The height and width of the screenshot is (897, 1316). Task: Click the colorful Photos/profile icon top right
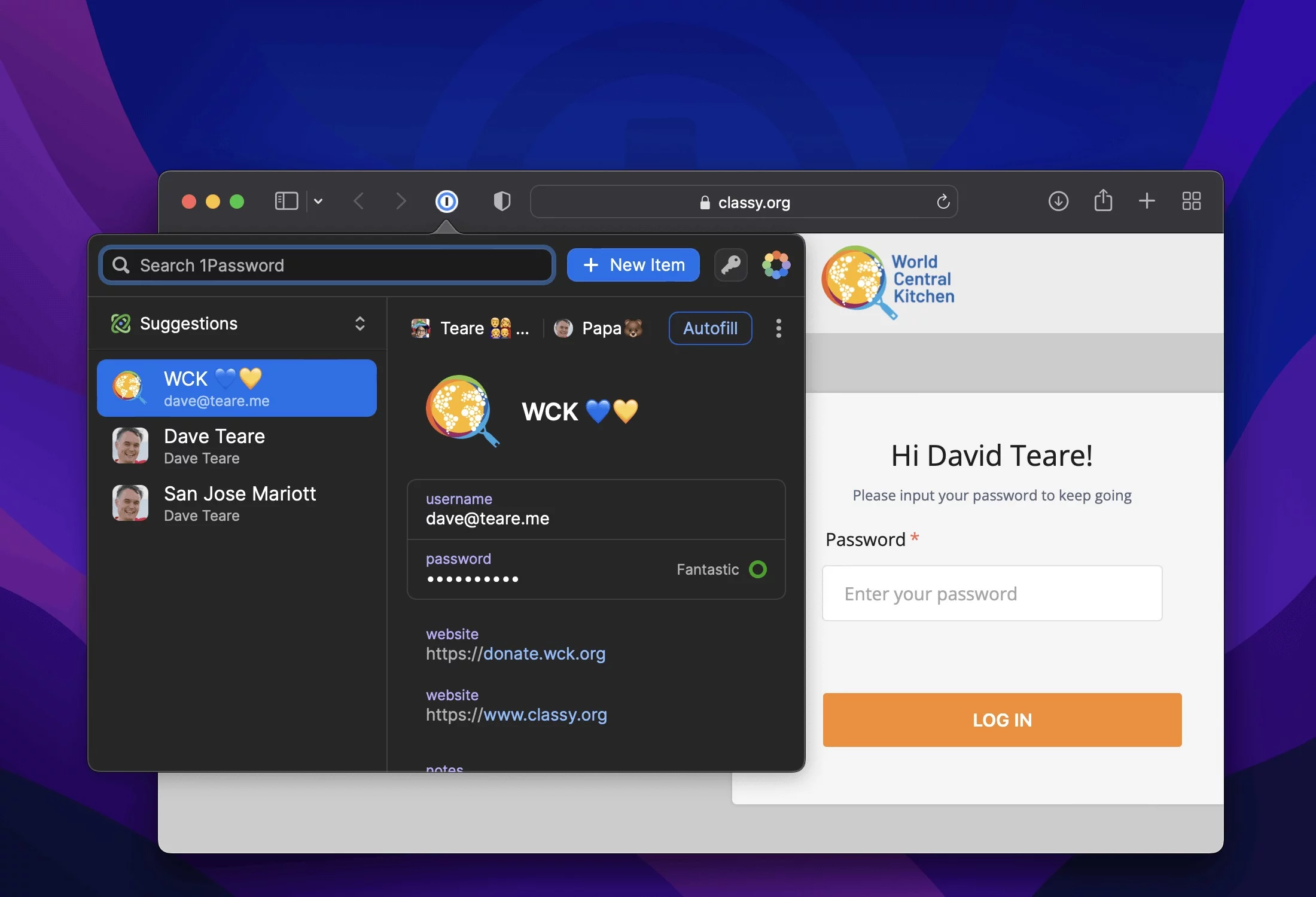pyautogui.click(x=777, y=264)
